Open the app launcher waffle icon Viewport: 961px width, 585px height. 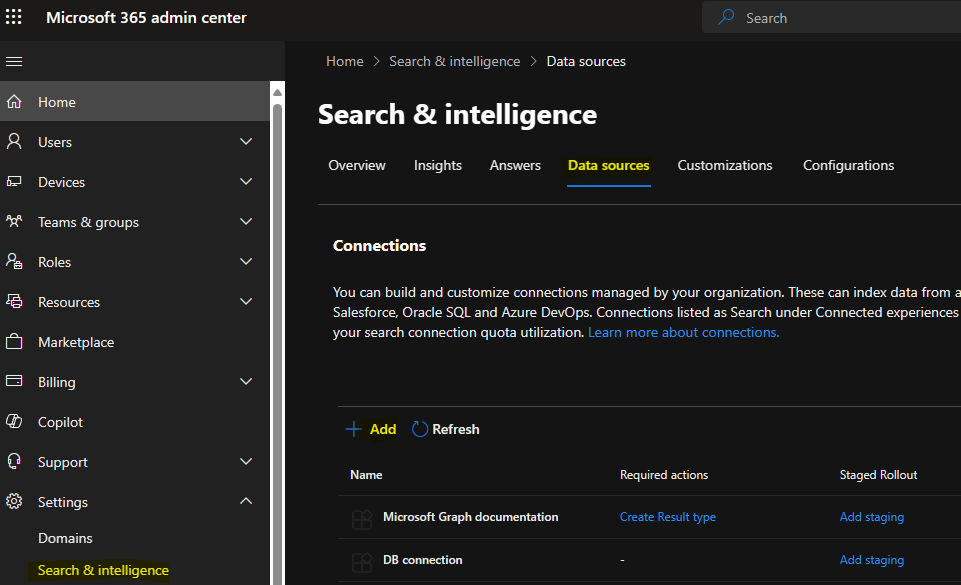(x=13, y=17)
